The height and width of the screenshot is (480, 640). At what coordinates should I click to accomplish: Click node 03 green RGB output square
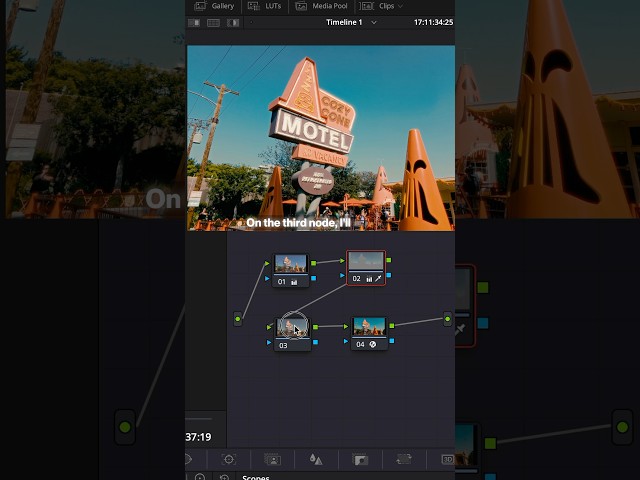(x=315, y=327)
